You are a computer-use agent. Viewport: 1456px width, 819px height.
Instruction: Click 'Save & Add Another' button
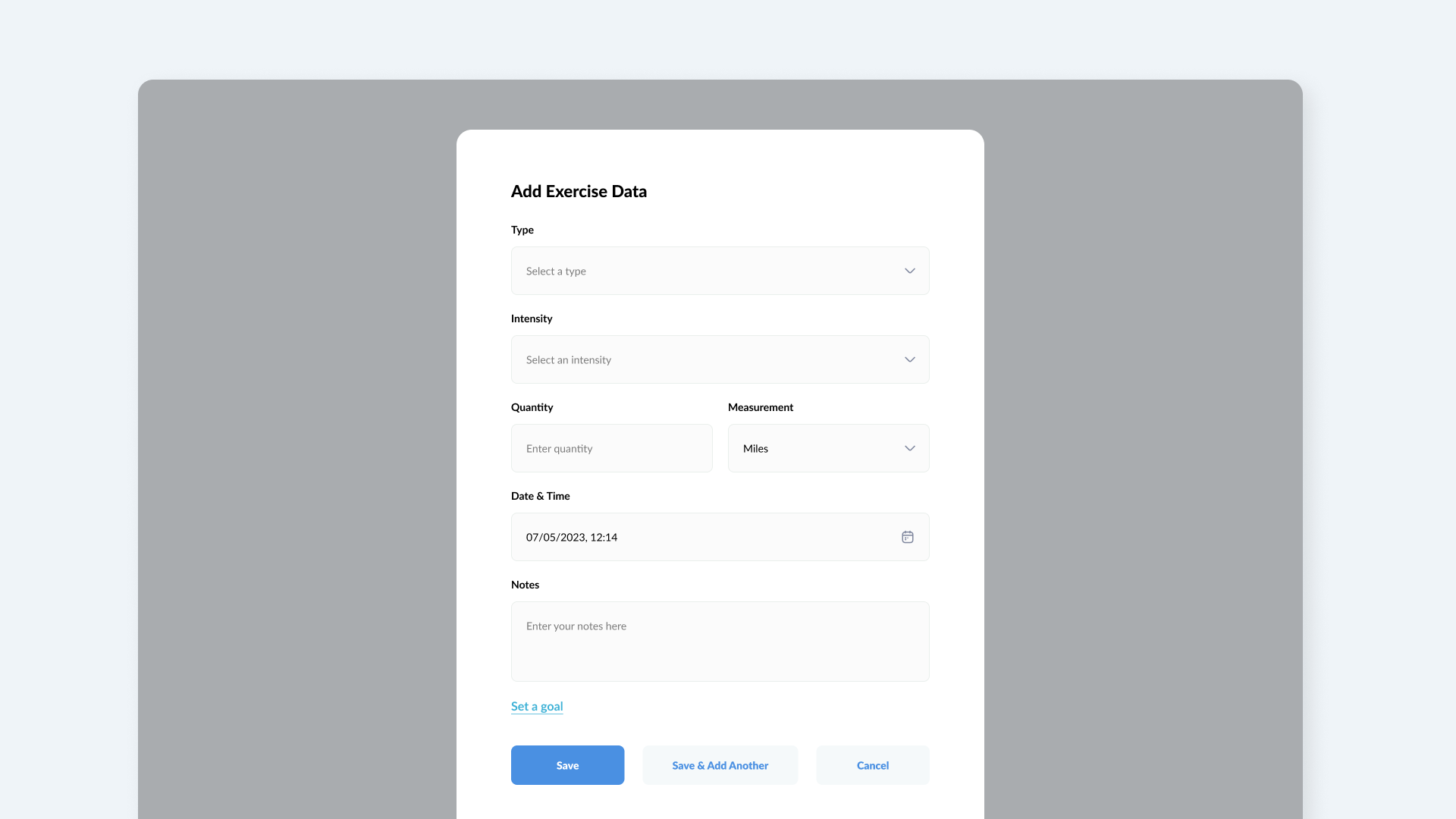pyautogui.click(x=720, y=765)
